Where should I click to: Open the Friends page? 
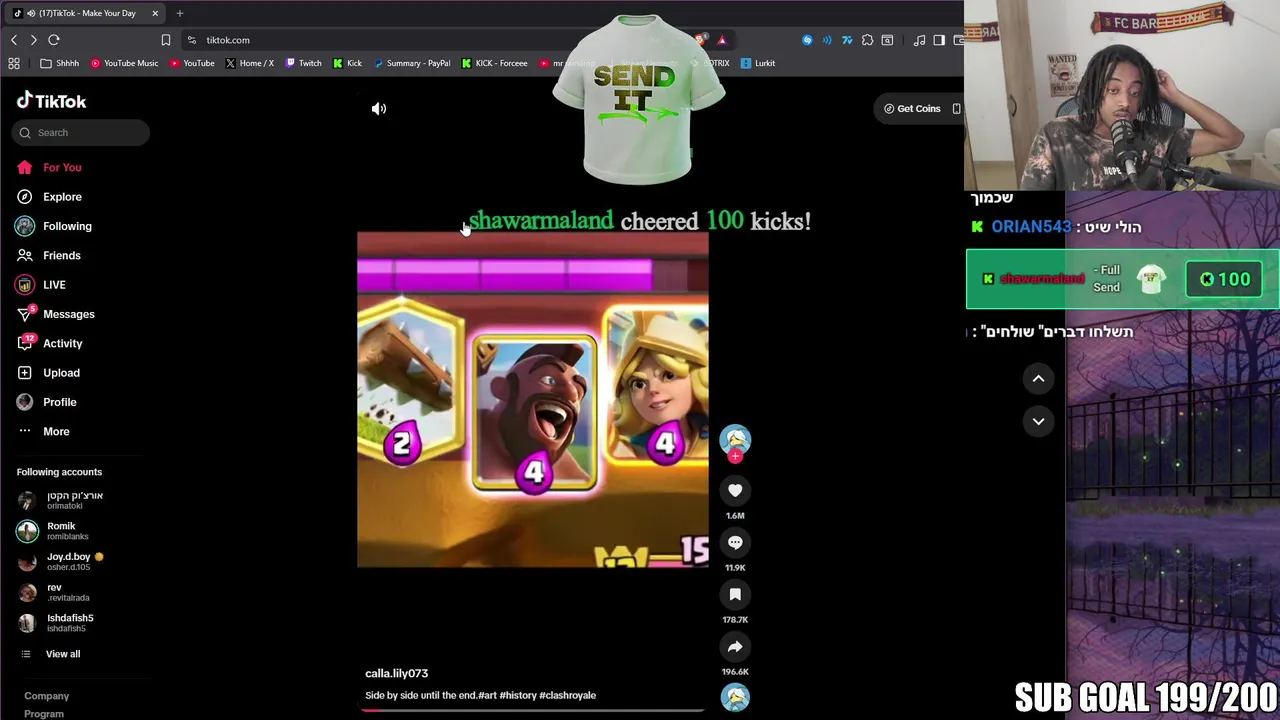[x=62, y=255]
